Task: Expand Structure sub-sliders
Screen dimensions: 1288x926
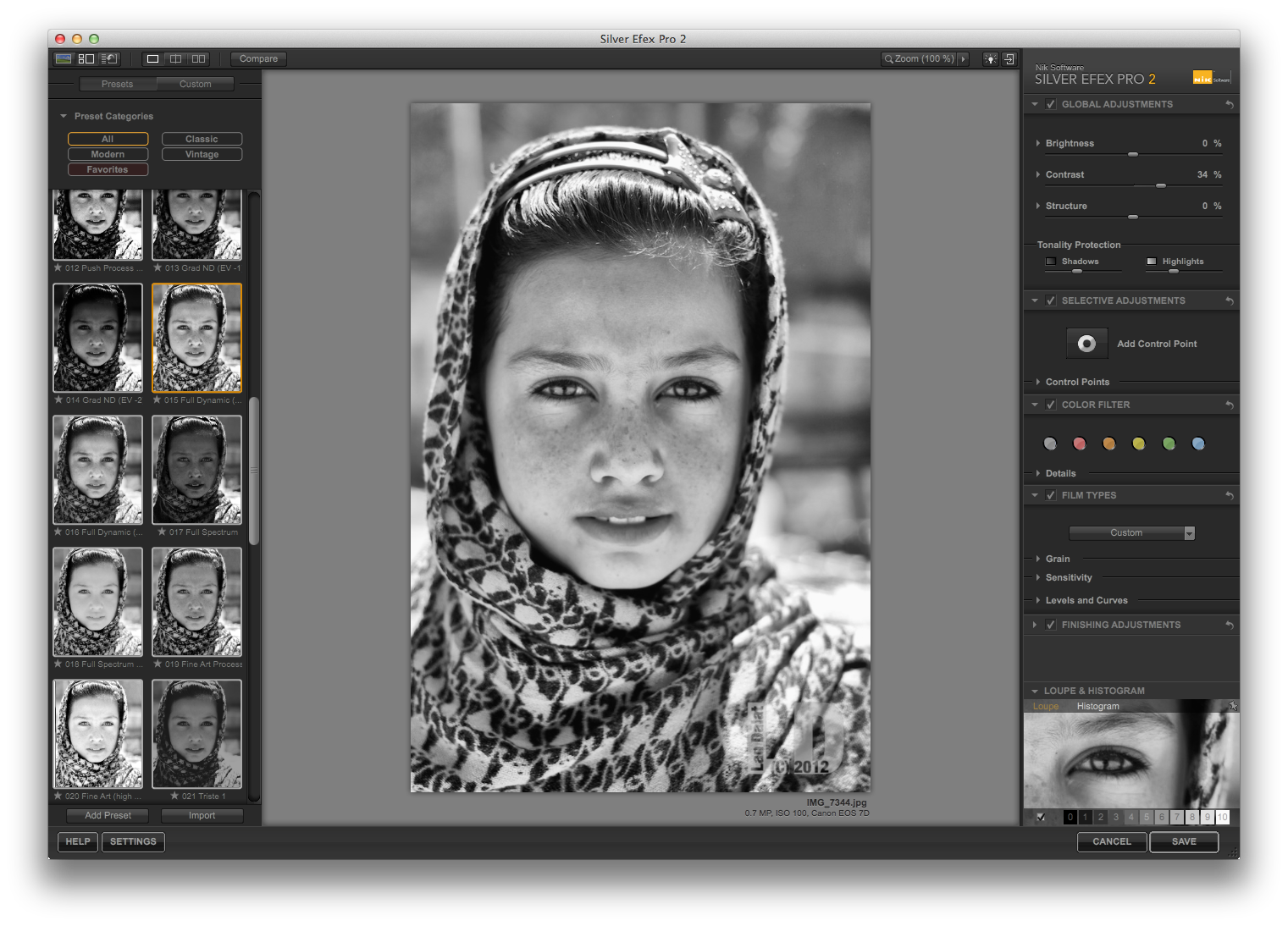Action: coord(1038,207)
